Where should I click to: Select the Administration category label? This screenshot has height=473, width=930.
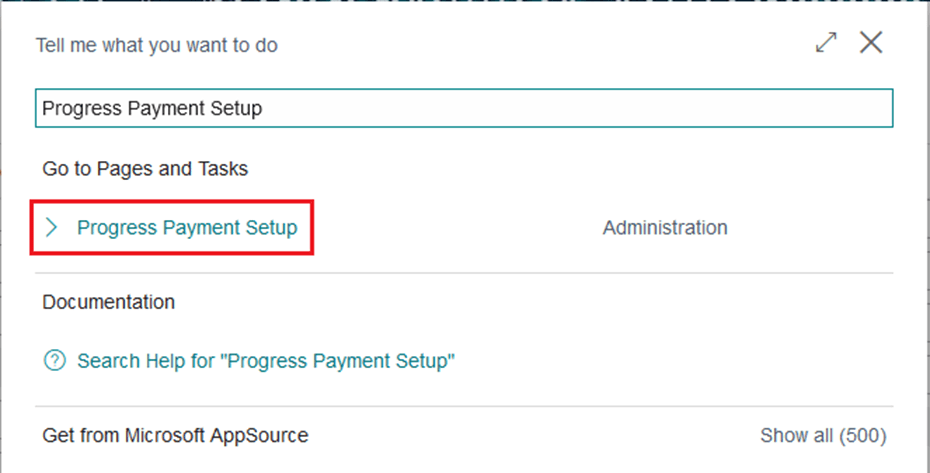click(665, 228)
